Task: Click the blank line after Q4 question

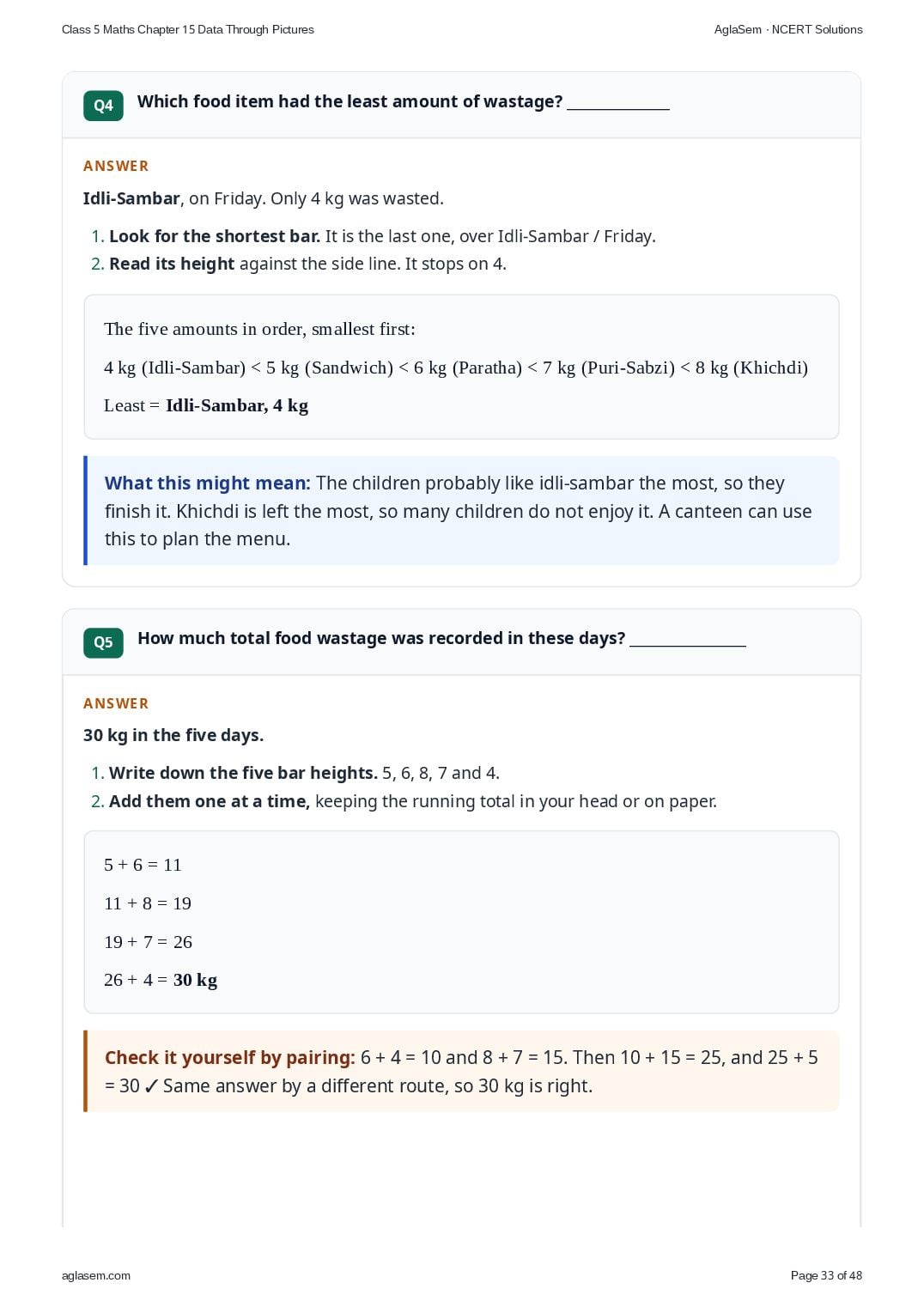Action: point(618,103)
